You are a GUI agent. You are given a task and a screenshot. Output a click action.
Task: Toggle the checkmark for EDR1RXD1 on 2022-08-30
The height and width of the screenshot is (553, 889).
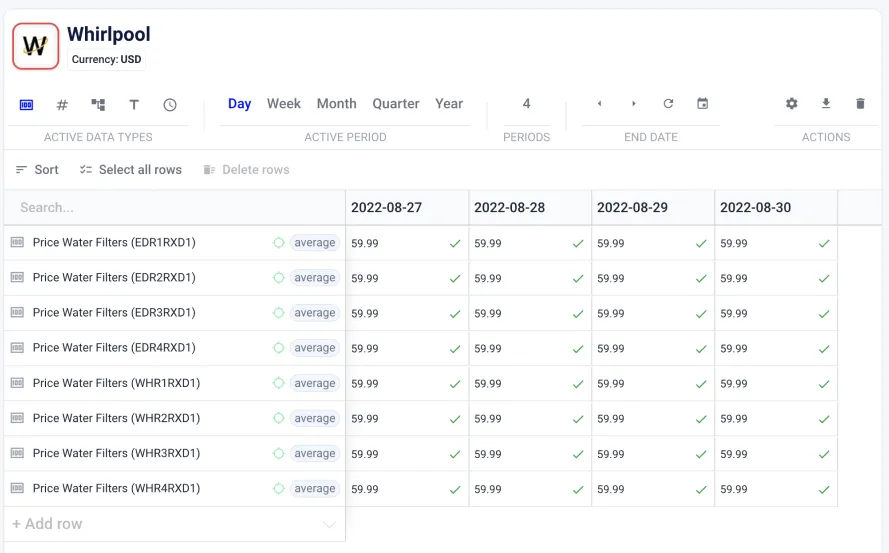pos(824,244)
